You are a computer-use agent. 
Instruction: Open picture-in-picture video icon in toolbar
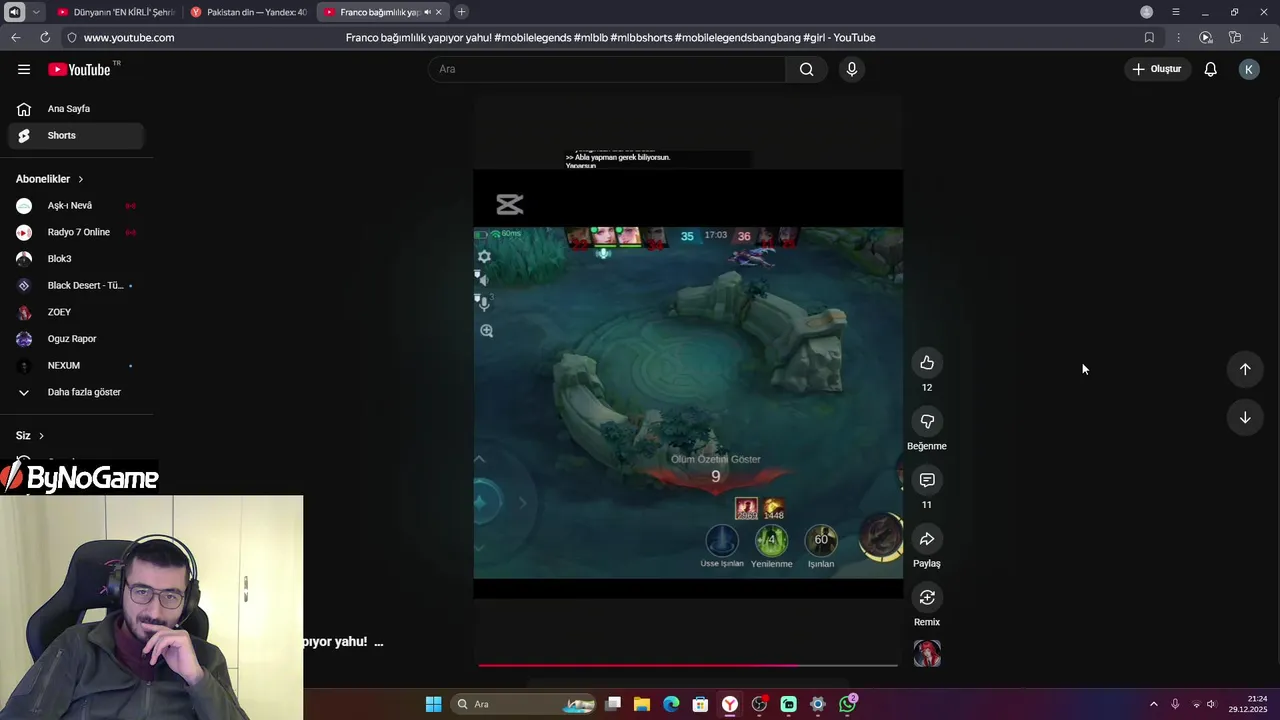(1206, 37)
